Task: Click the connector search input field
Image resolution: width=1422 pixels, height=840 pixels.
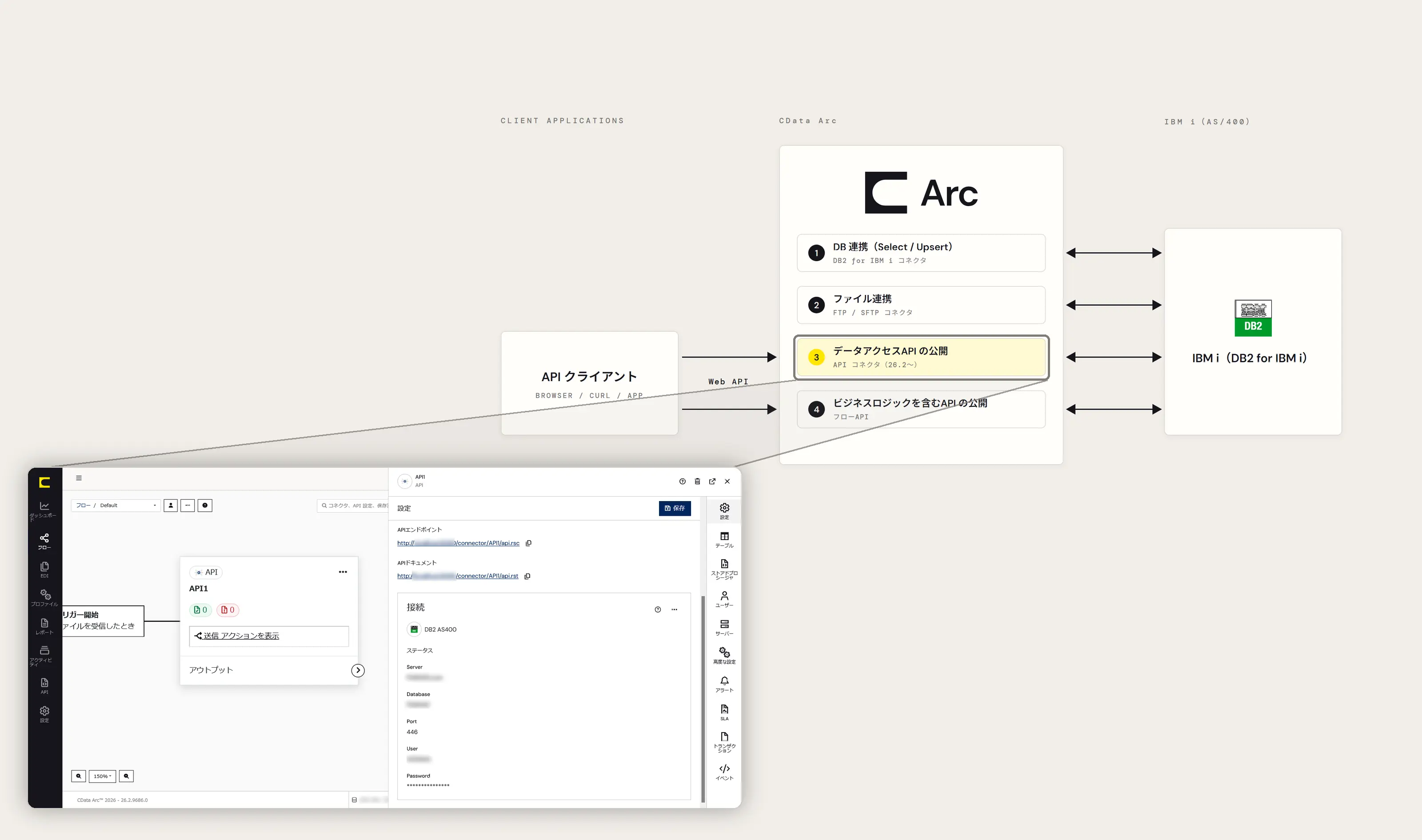Action: [353, 506]
